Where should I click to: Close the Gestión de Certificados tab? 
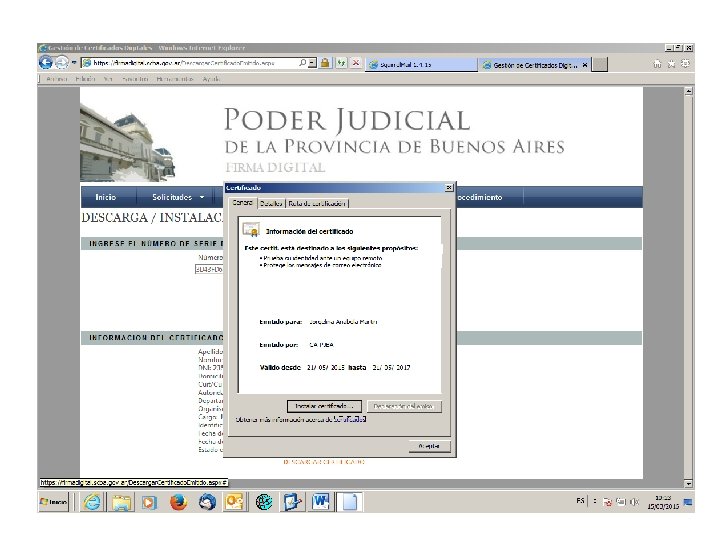pyautogui.click(x=585, y=65)
